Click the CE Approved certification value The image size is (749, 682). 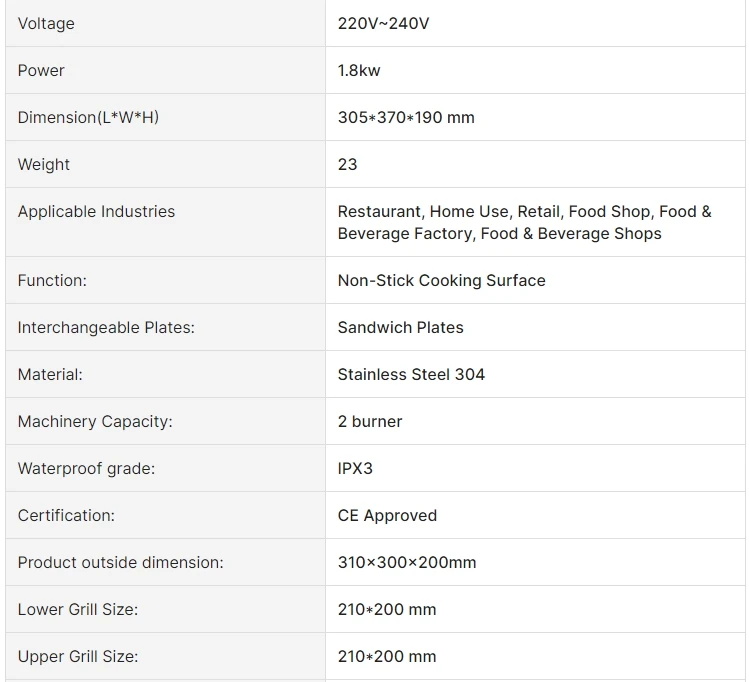tap(387, 515)
